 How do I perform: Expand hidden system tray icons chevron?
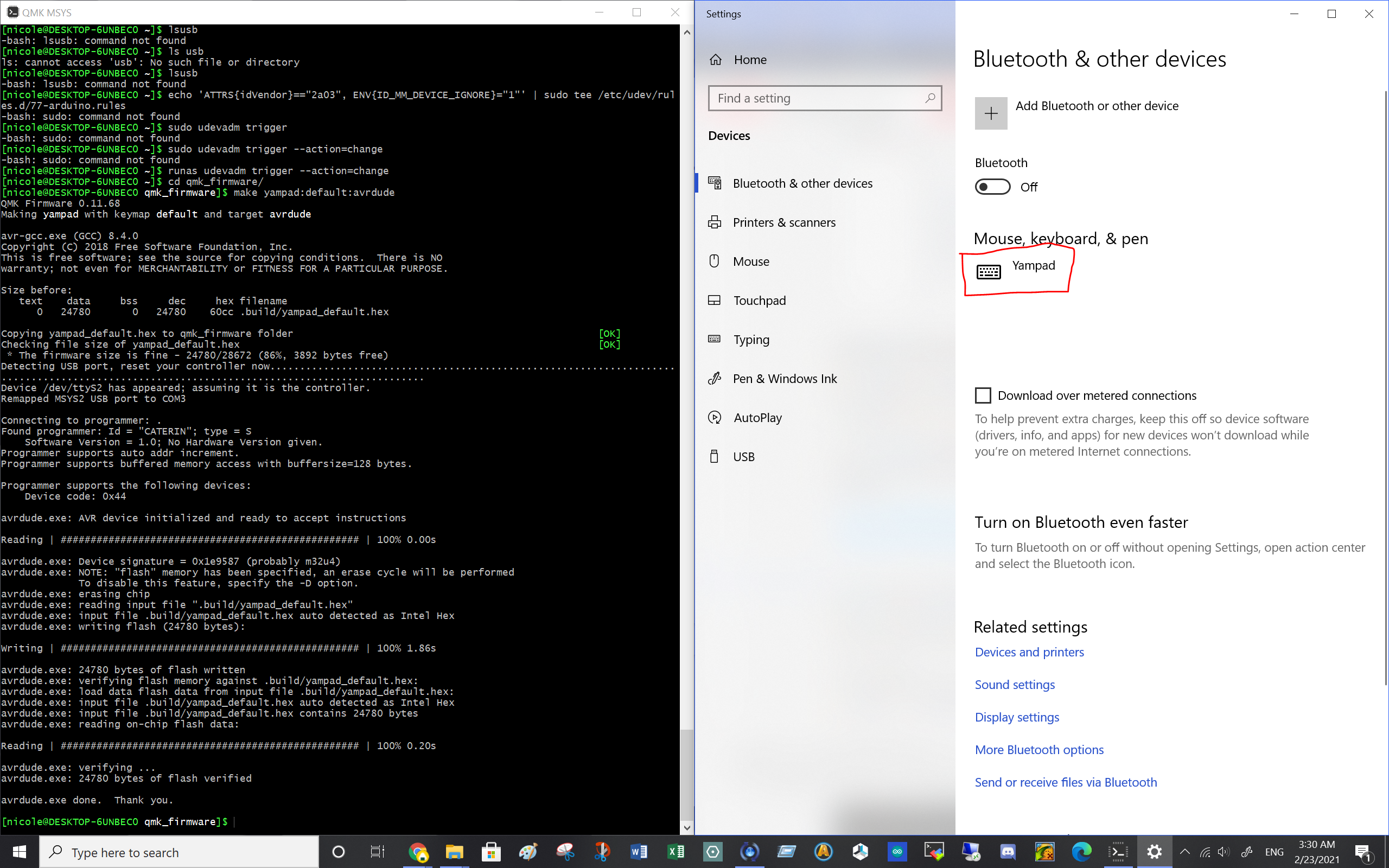point(1184,852)
